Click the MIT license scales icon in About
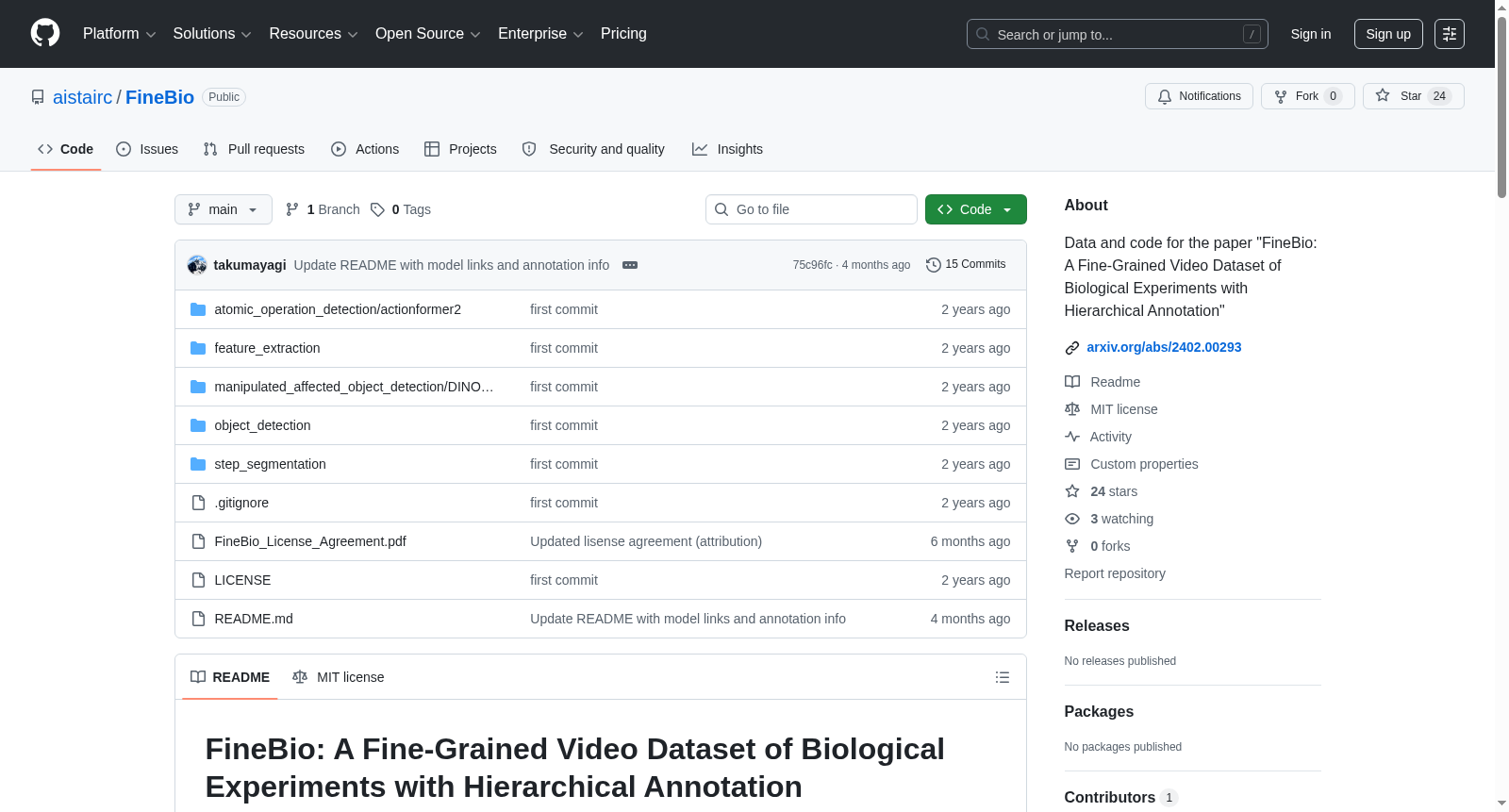Viewport: 1509px width, 812px height. [1072, 409]
